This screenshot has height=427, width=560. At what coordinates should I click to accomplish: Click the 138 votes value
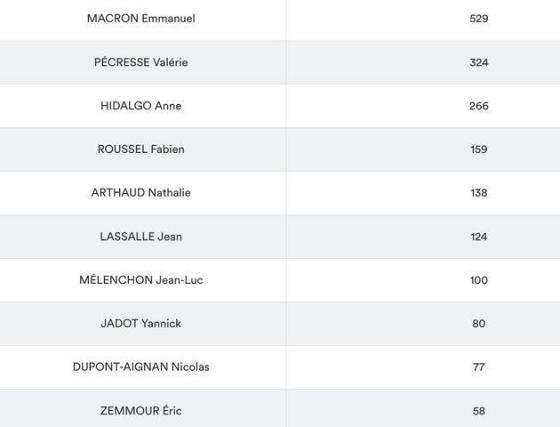click(x=479, y=193)
